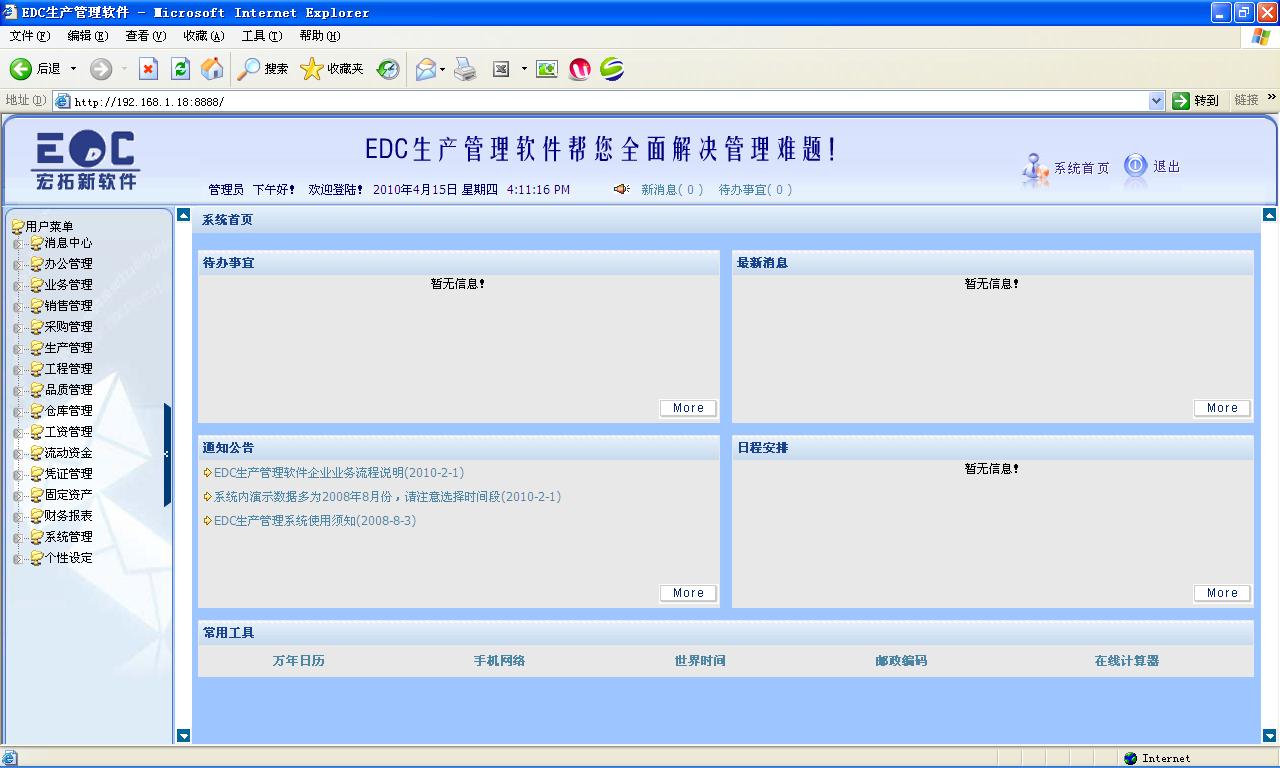Collapse the left menu panel via edge arrow
The image size is (1280, 768).
166,453
